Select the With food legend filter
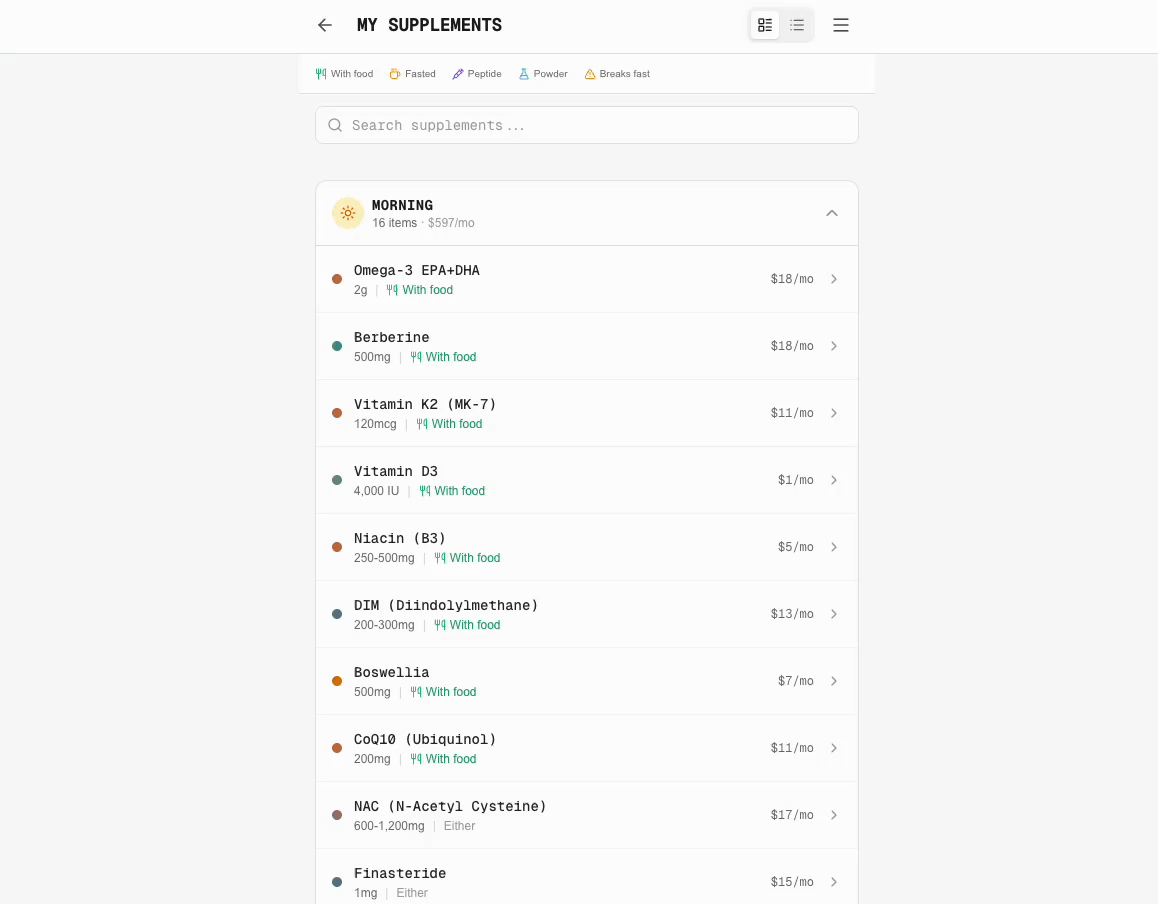The width and height of the screenshot is (1158, 904). (x=344, y=74)
